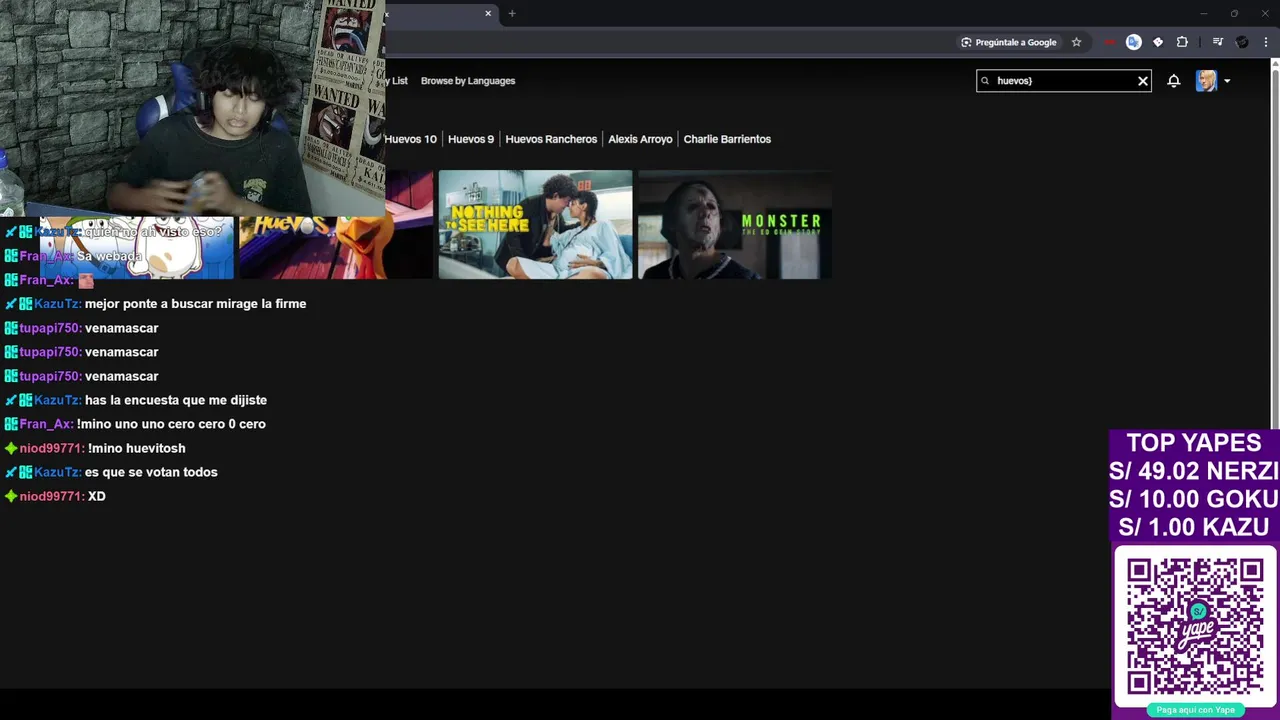This screenshot has height=720, width=1280.
Task: Open the 'Nothing to See Here' thumbnail
Action: coord(535,224)
